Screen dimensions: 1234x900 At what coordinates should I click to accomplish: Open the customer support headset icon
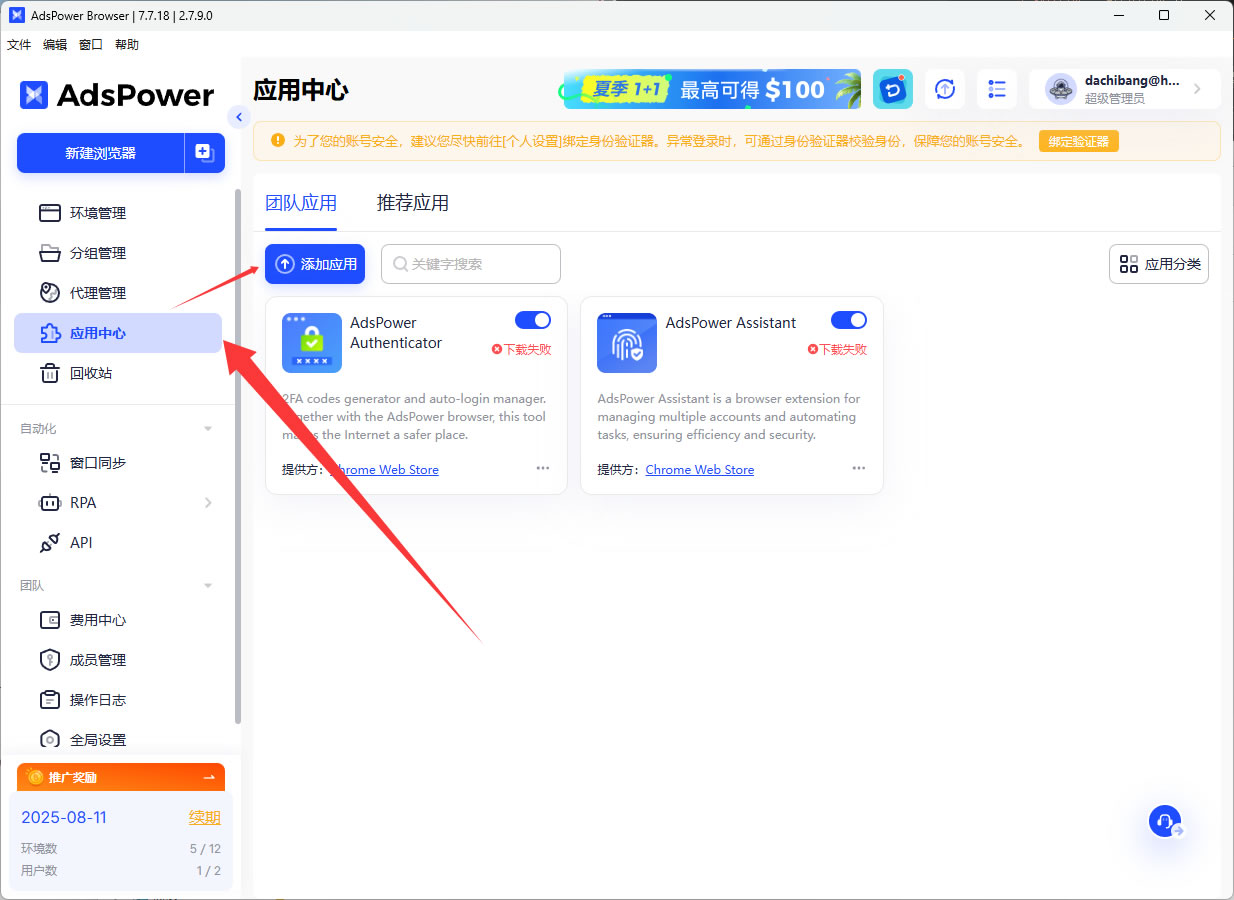1165,821
